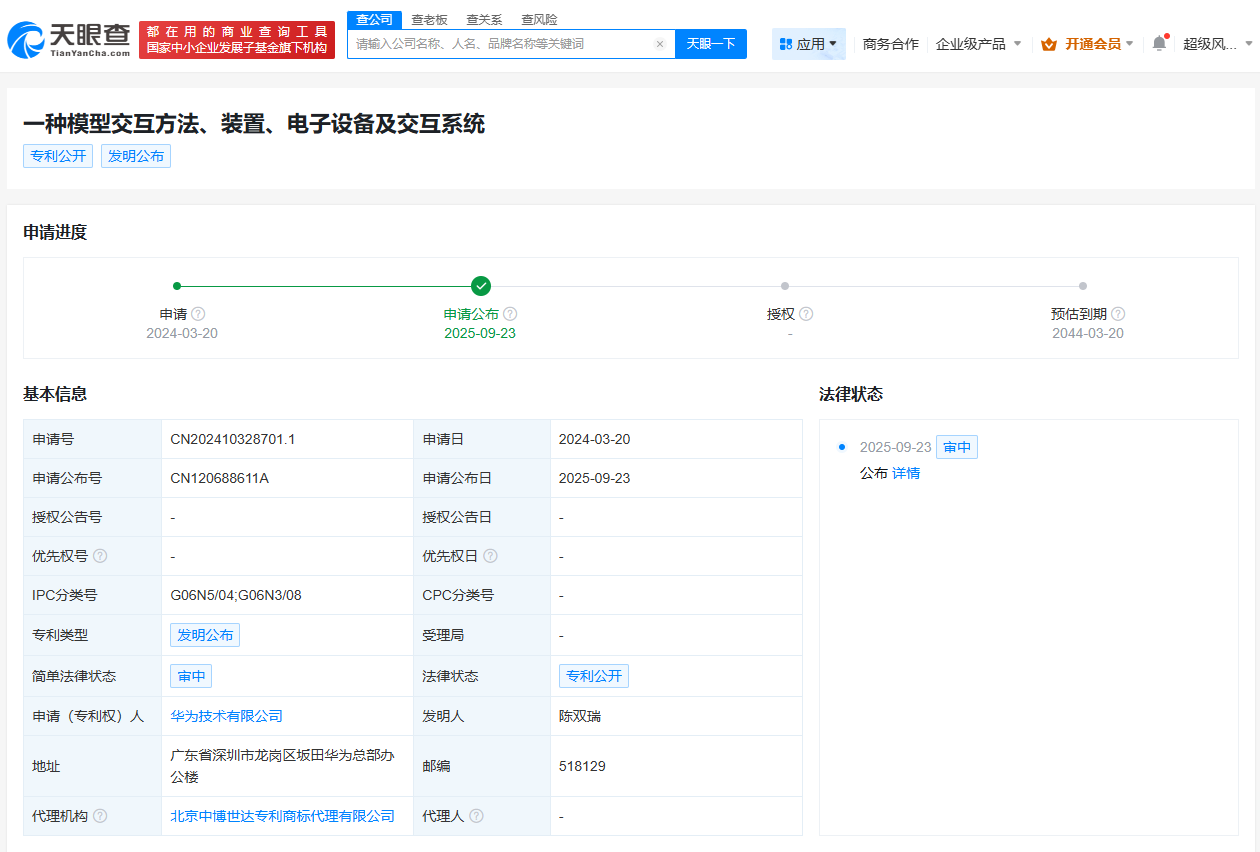The height and width of the screenshot is (852, 1260).
Task: Click the help icon beside 预估到期
Action: tap(1118, 313)
